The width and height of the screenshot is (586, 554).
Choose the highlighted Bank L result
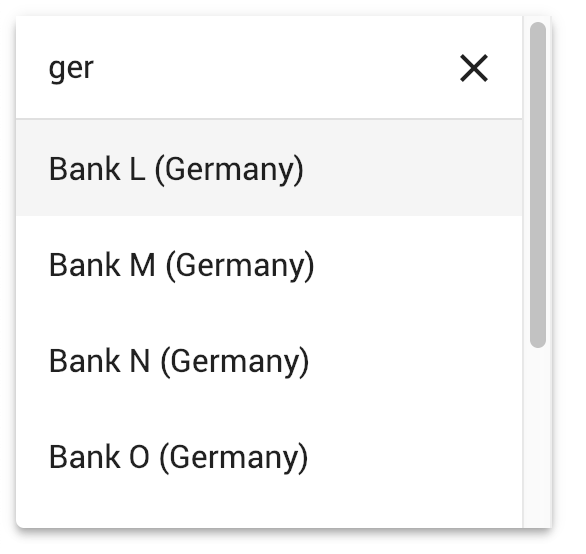coord(269,168)
